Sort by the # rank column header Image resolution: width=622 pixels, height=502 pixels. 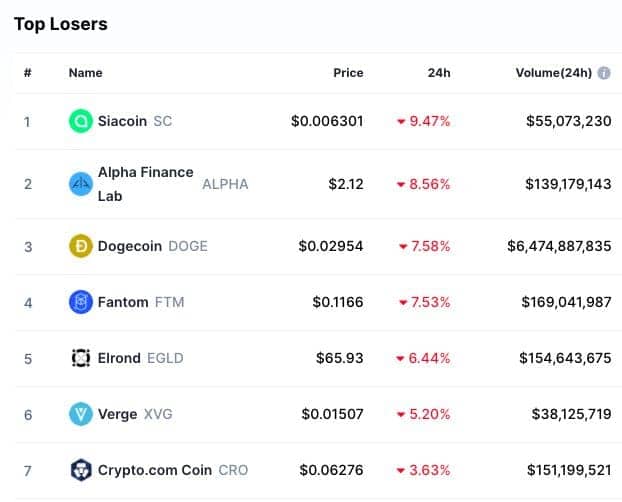pyautogui.click(x=27, y=73)
